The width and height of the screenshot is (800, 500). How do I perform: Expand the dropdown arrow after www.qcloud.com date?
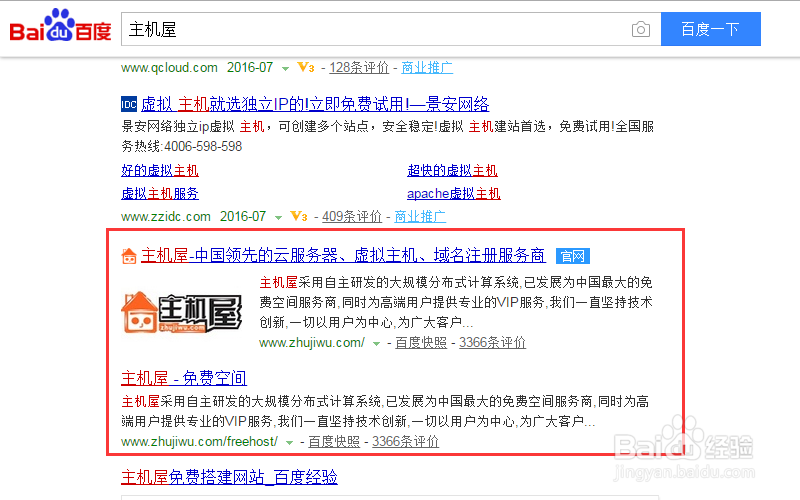[285, 68]
